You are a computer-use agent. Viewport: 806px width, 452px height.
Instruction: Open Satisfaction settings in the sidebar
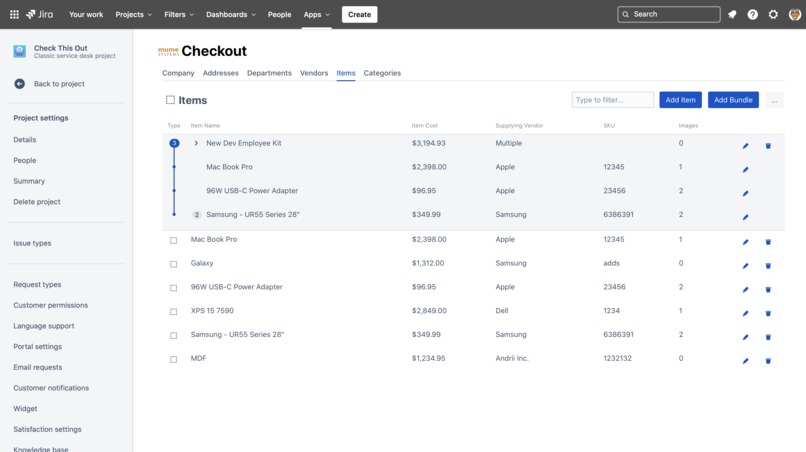click(x=47, y=429)
